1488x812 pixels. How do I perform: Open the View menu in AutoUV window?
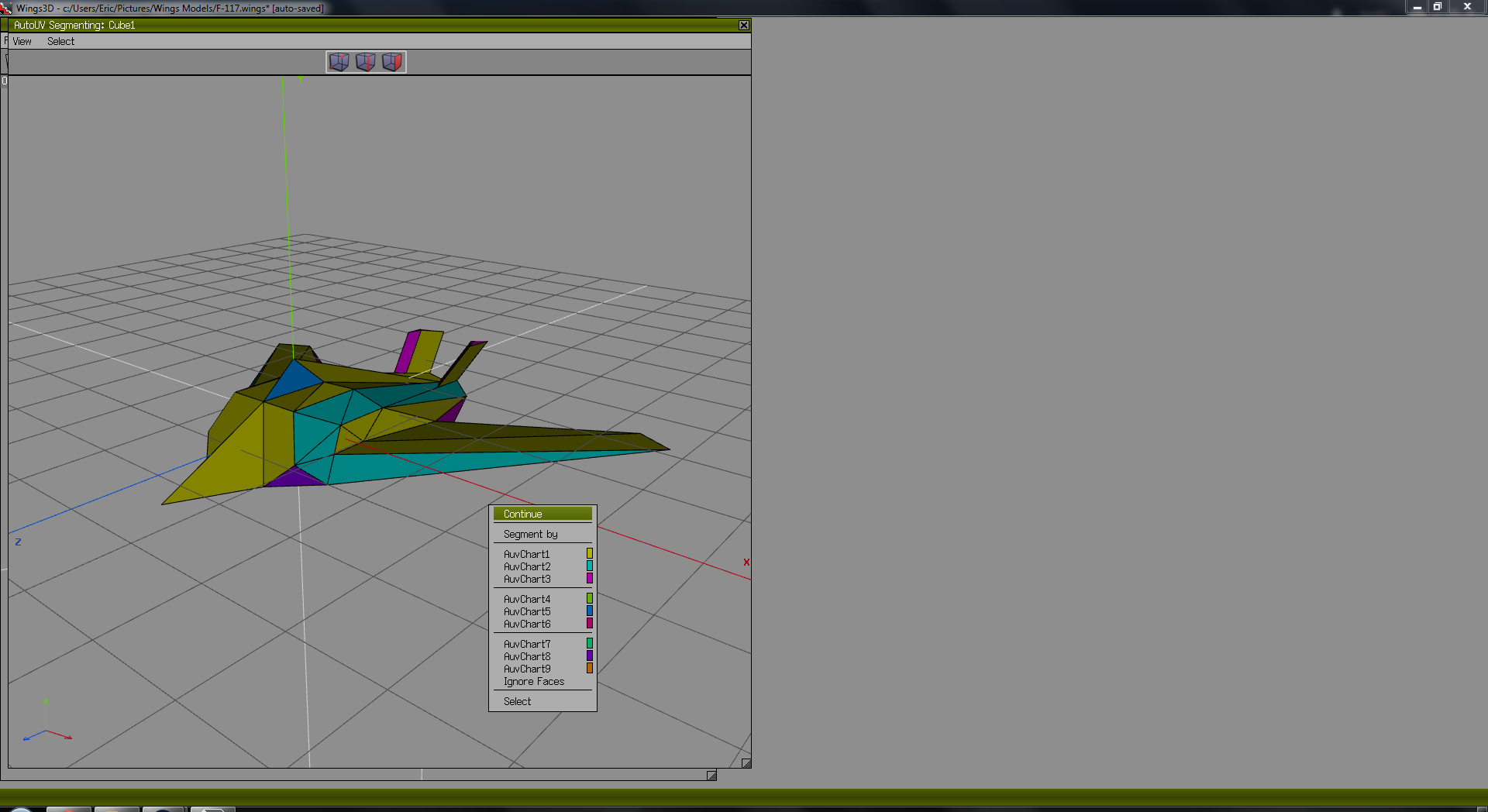tap(22, 42)
